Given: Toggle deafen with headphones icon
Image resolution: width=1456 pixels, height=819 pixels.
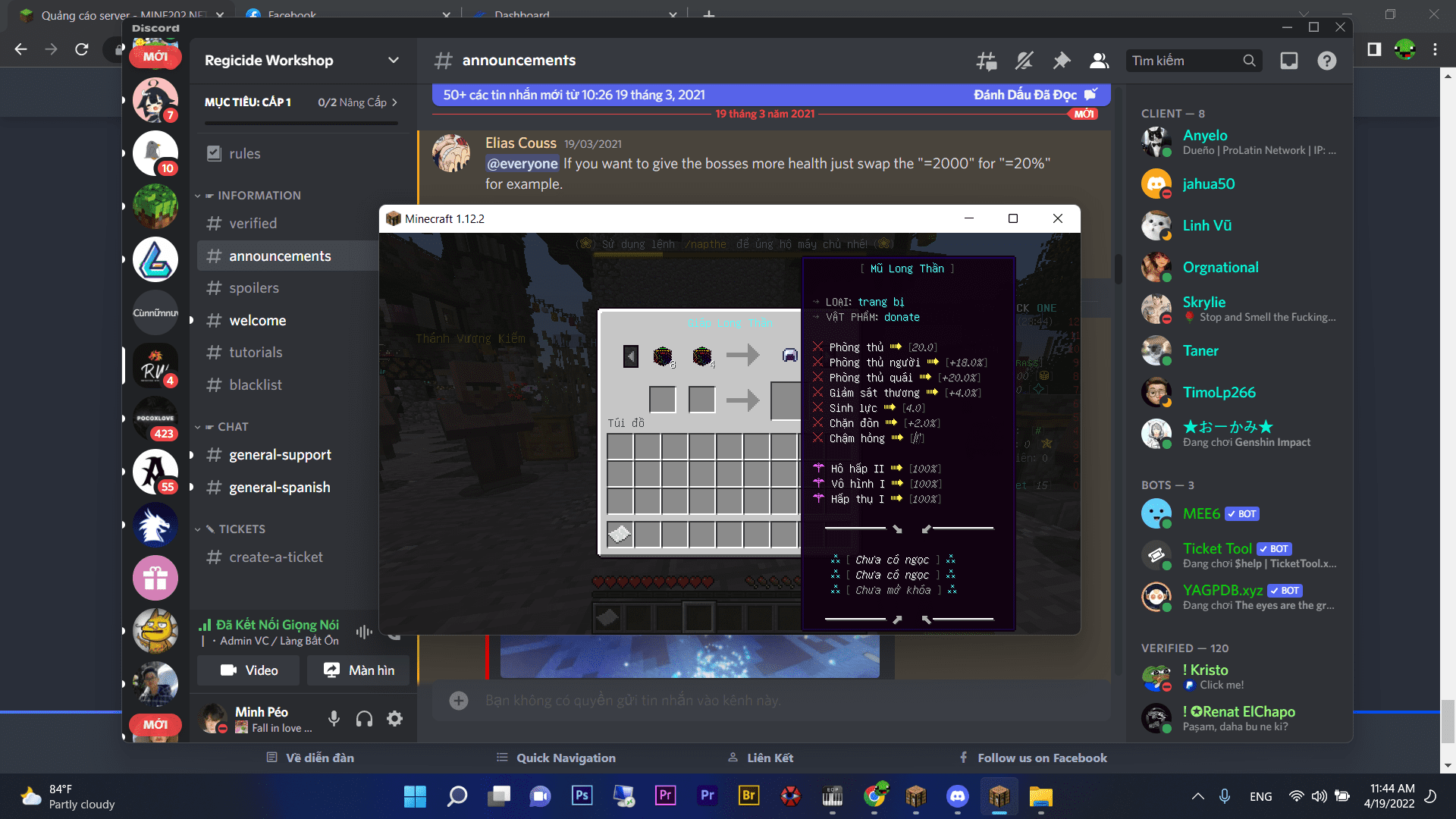Looking at the screenshot, I should point(364,719).
